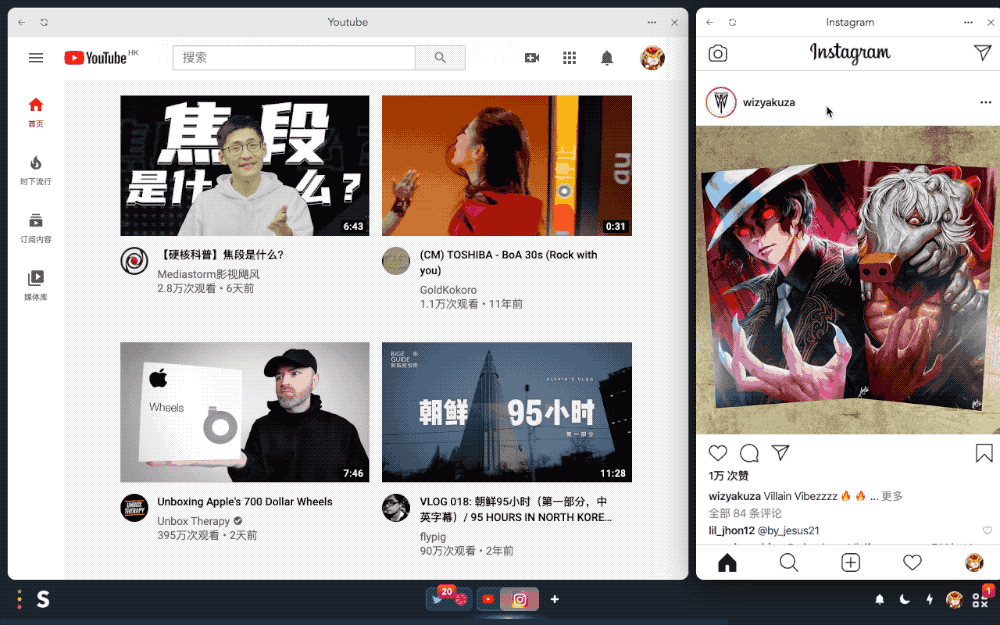
Task: Open Instagram search tab
Action: click(789, 562)
